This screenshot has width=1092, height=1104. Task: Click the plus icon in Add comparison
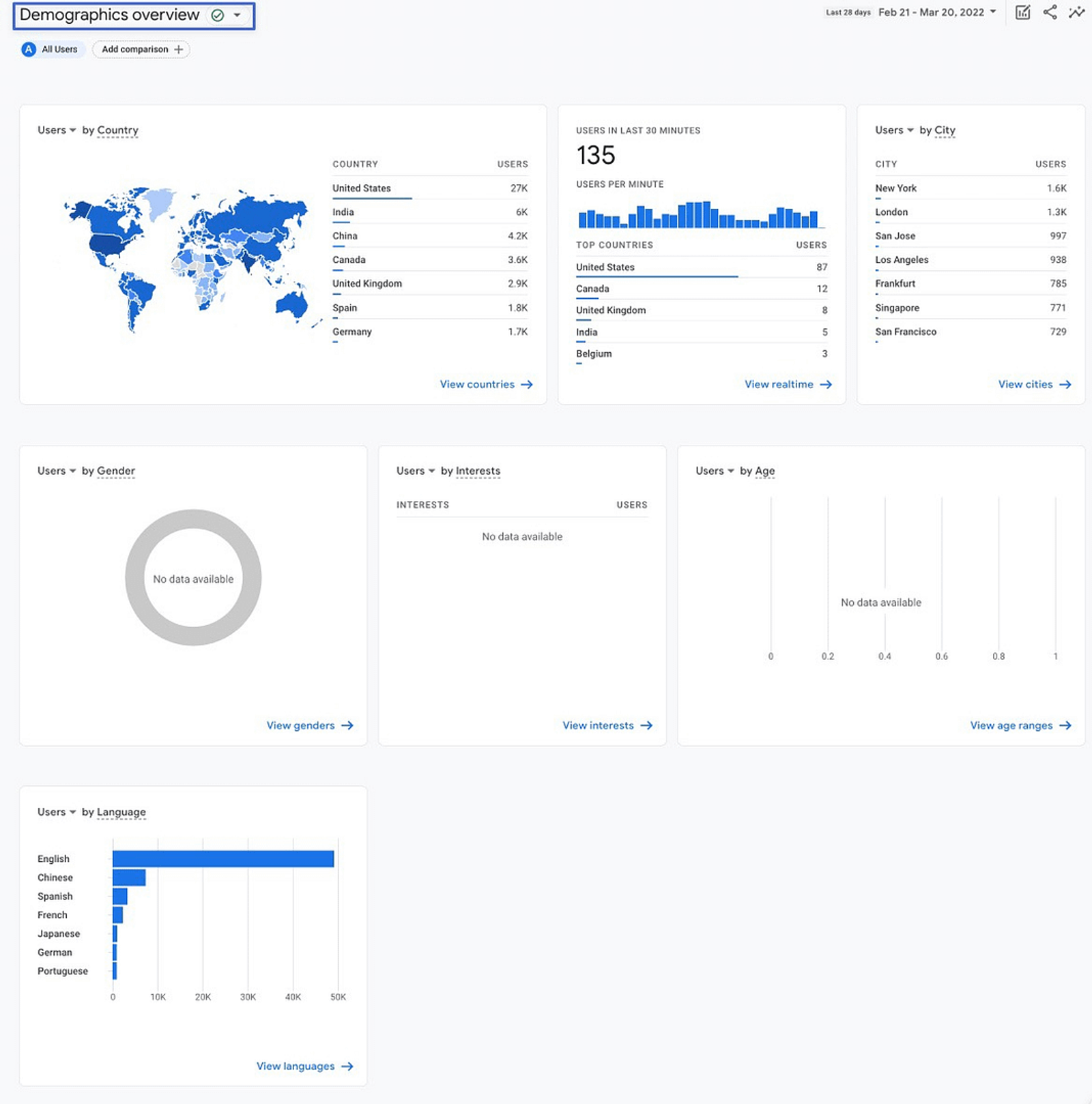[179, 49]
